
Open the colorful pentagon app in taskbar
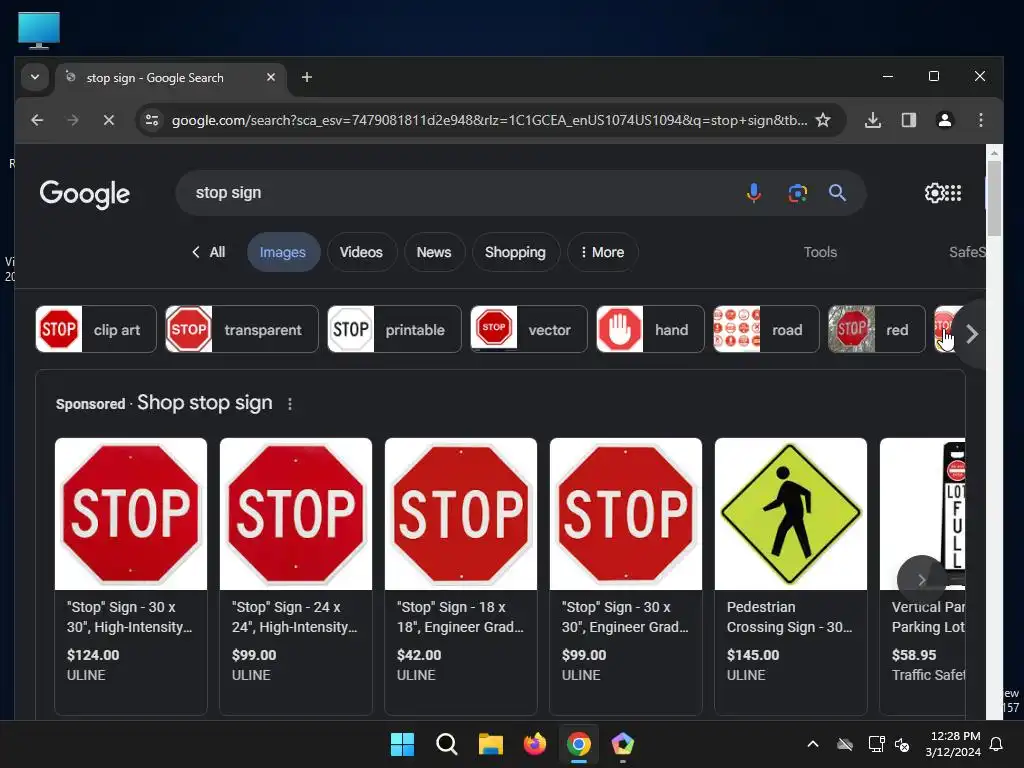[622, 744]
